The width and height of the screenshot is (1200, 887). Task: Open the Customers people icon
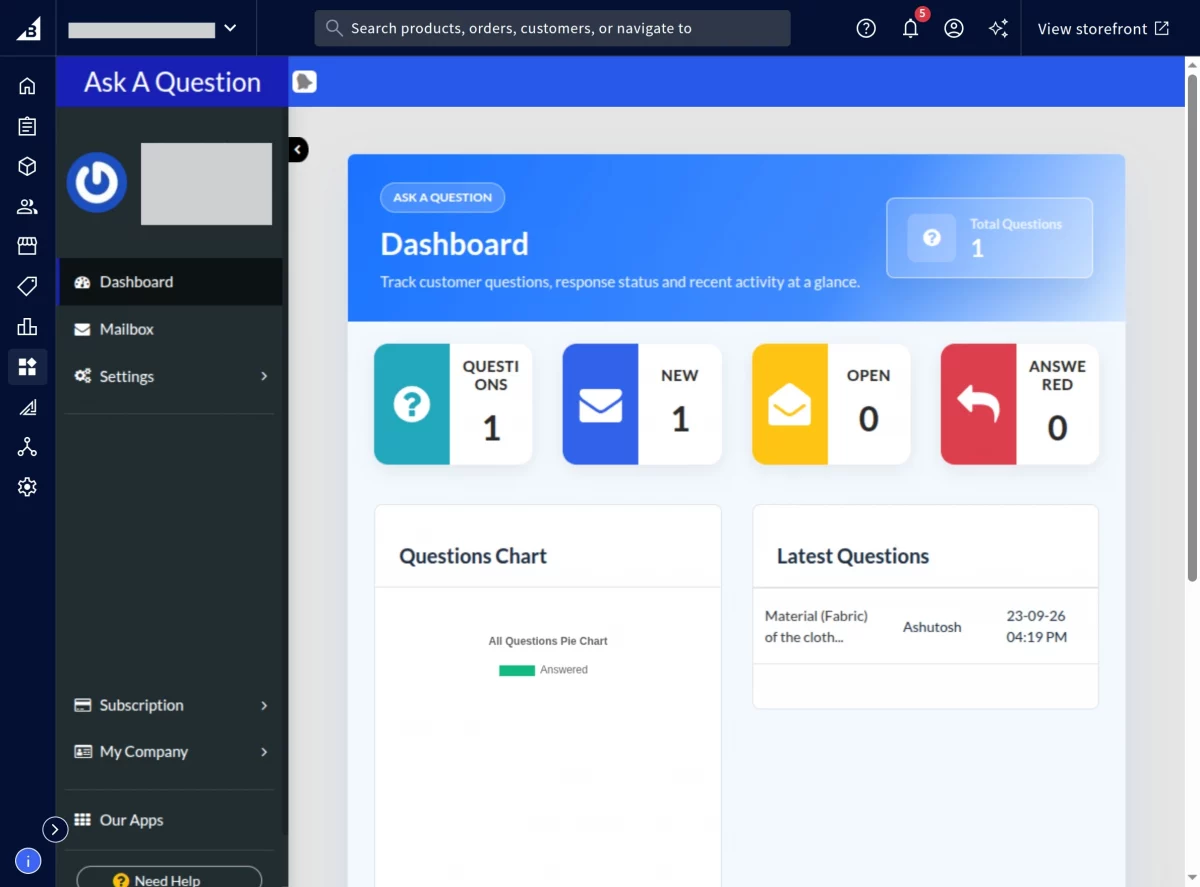coord(27,207)
